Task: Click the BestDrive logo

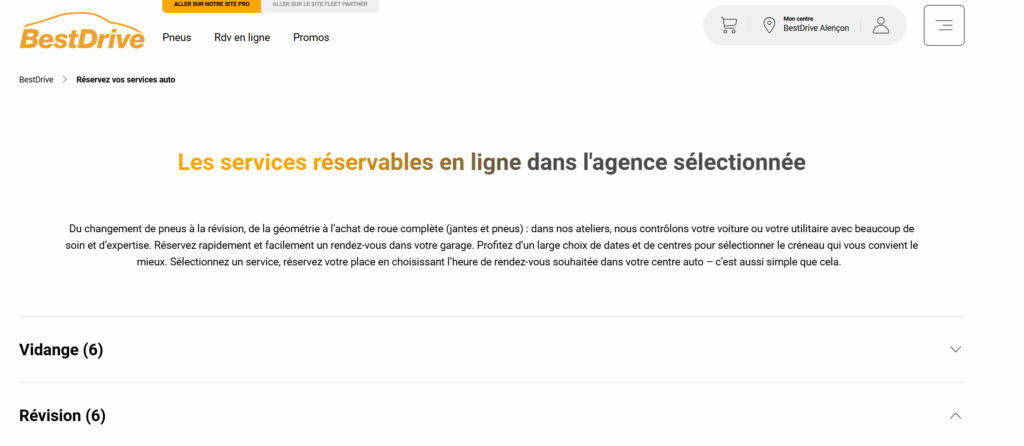Action: click(82, 31)
